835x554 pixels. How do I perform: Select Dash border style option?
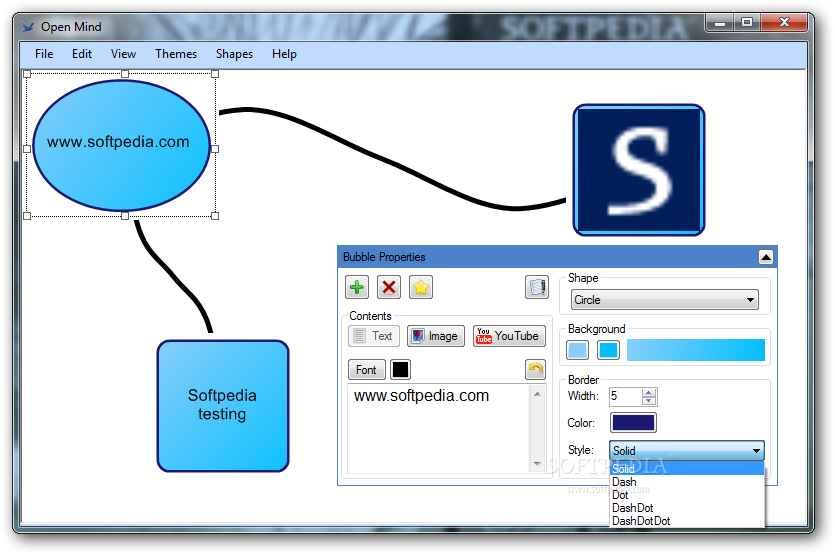click(x=687, y=482)
